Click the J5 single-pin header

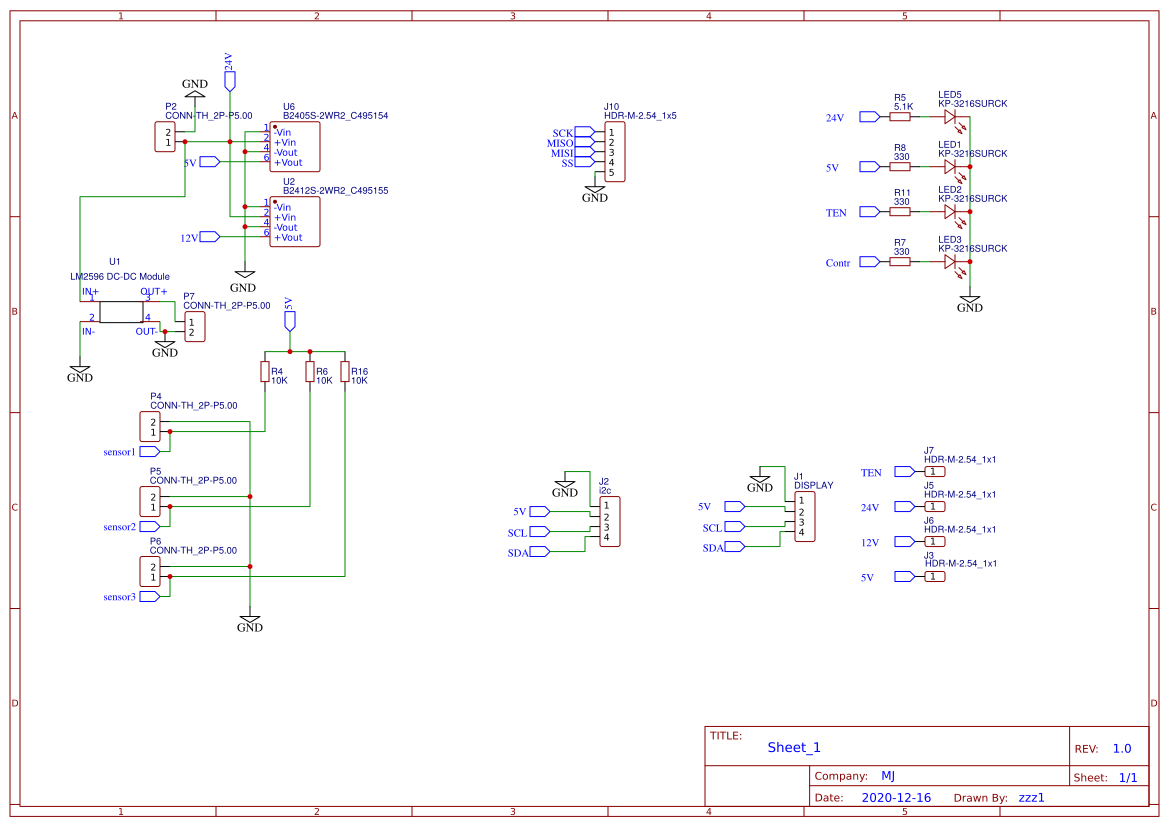[x=934, y=506]
